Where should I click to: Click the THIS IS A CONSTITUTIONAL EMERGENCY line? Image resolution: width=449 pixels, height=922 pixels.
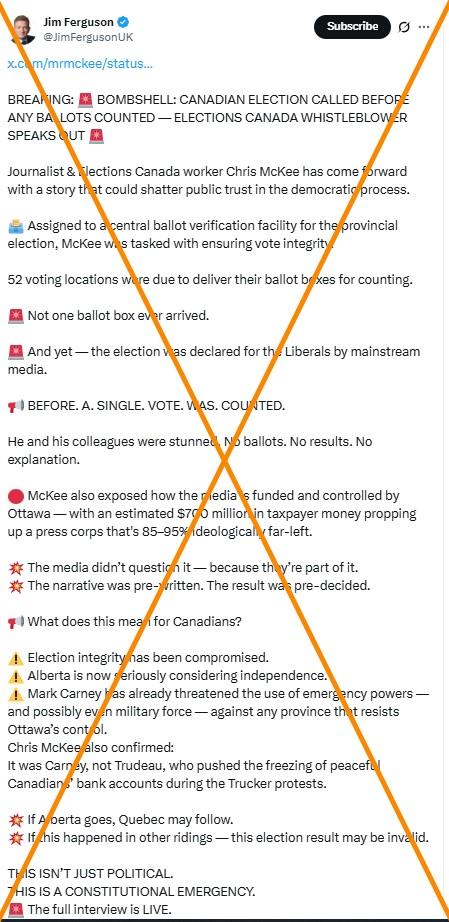(132, 891)
